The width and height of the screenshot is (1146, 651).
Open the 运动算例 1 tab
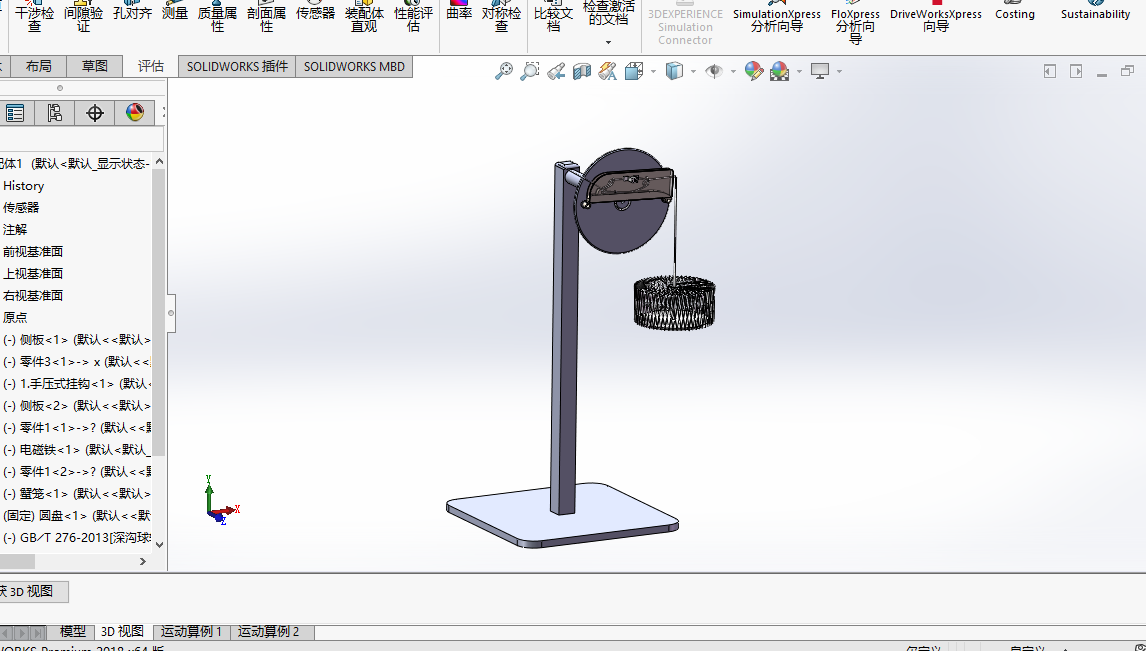click(191, 631)
